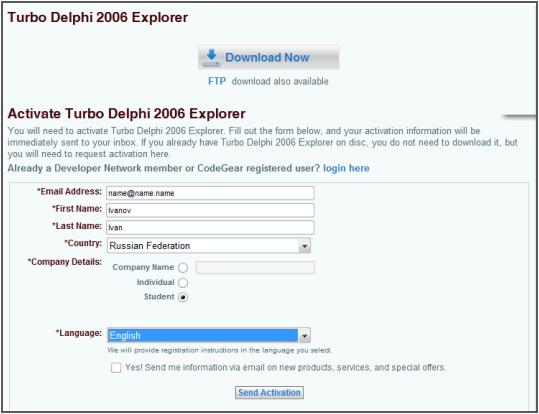Follow the 'login here' link
Image resolution: width=539 pixels, height=414 pixels.
346,168
